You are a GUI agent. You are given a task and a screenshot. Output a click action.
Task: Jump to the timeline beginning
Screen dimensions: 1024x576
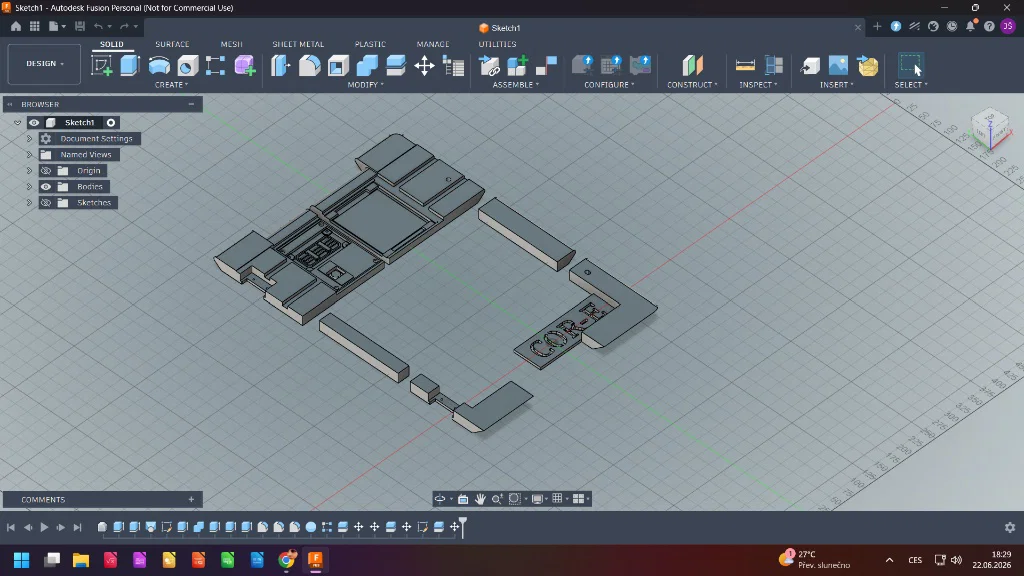(10, 527)
